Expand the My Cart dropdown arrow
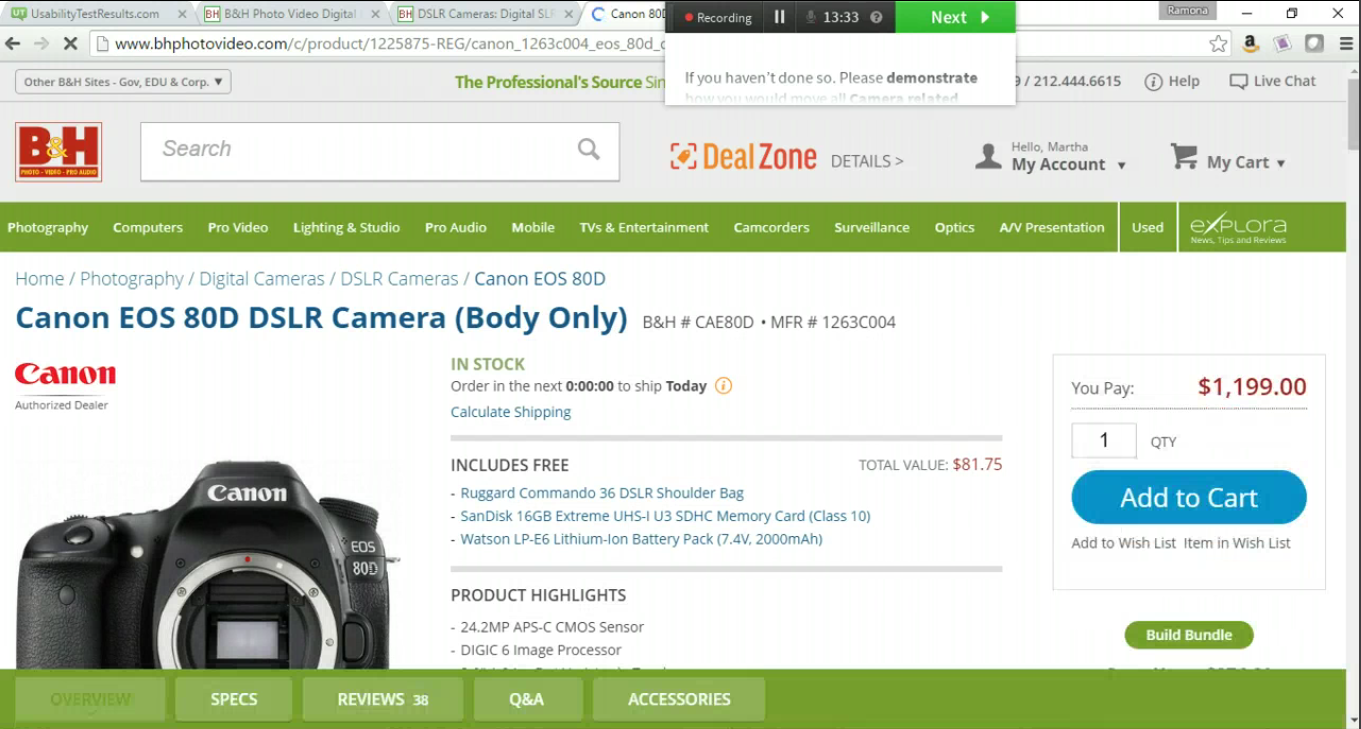The height and width of the screenshot is (729, 1361). pos(1281,163)
